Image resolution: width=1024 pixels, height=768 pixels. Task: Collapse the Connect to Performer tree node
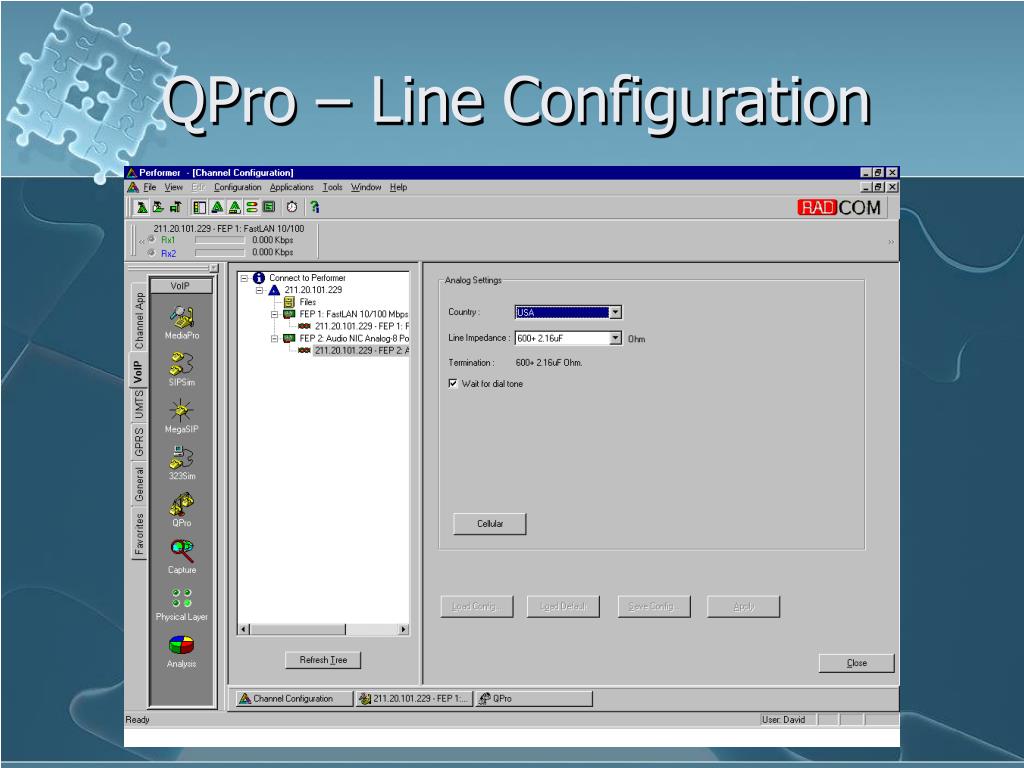point(244,278)
